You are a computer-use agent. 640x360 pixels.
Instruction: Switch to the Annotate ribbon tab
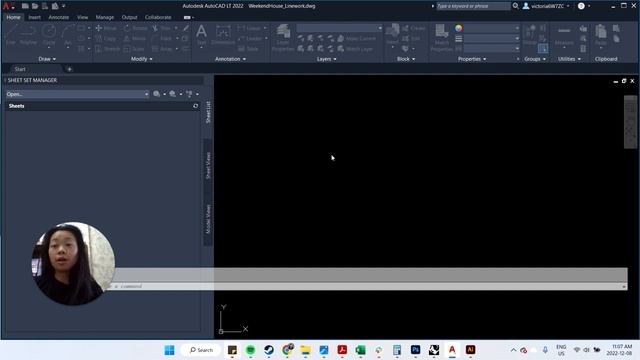58,17
